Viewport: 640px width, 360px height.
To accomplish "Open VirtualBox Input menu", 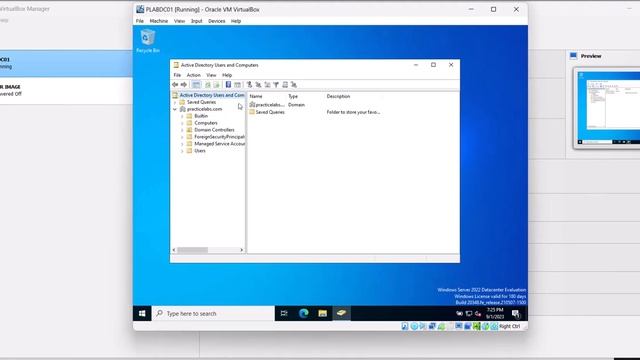I will [196, 21].
